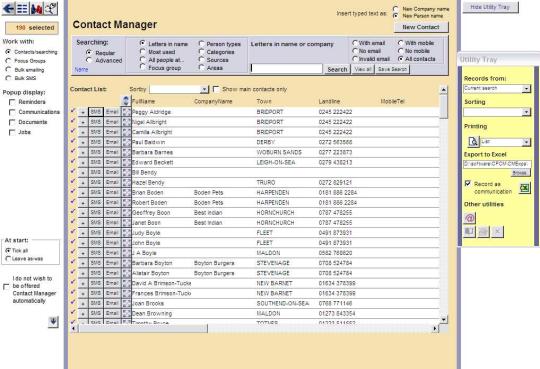
Task: Open the Printing type dropdown
Action: tap(526, 142)
